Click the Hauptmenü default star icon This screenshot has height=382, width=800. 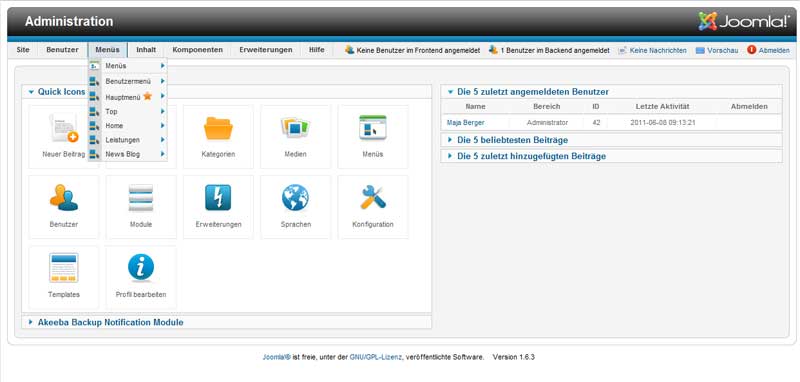[147, 96]
